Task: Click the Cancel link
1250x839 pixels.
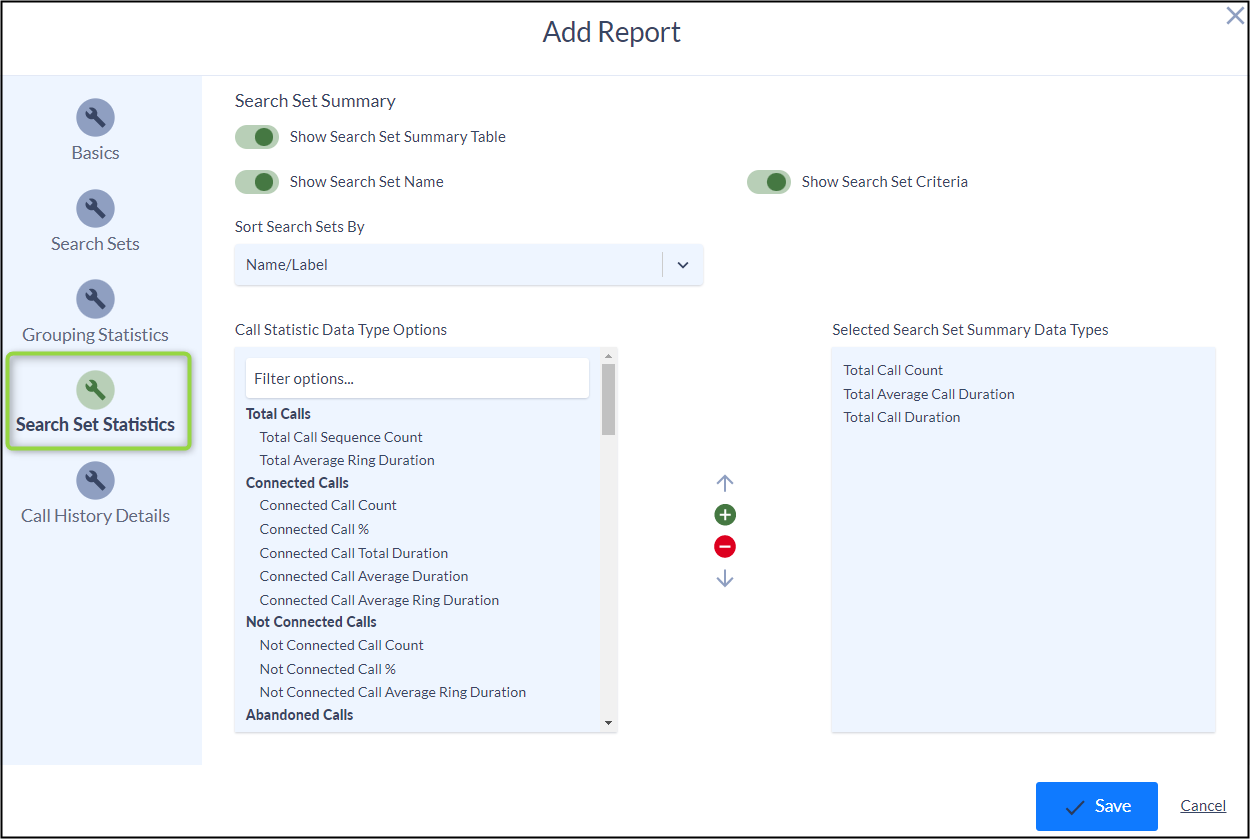Action: coord(1203,806)
